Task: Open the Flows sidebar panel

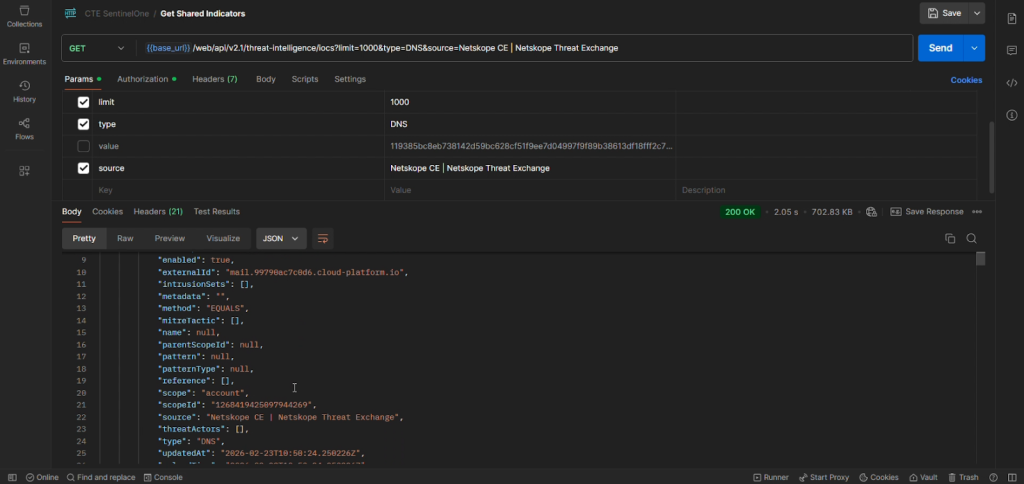Action: (24, 129)
